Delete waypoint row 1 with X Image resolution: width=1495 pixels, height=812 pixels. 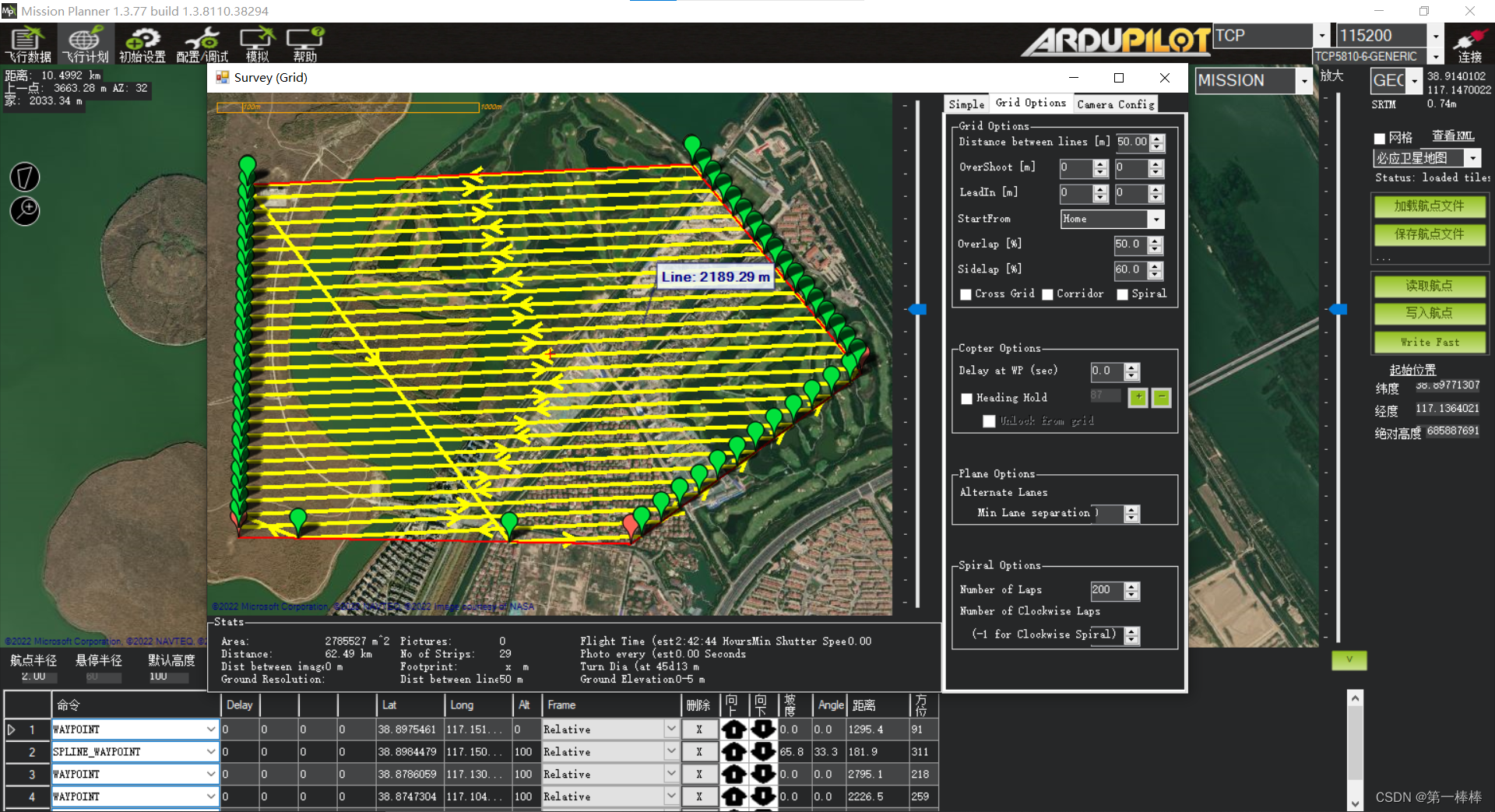(x=699, y=729)
